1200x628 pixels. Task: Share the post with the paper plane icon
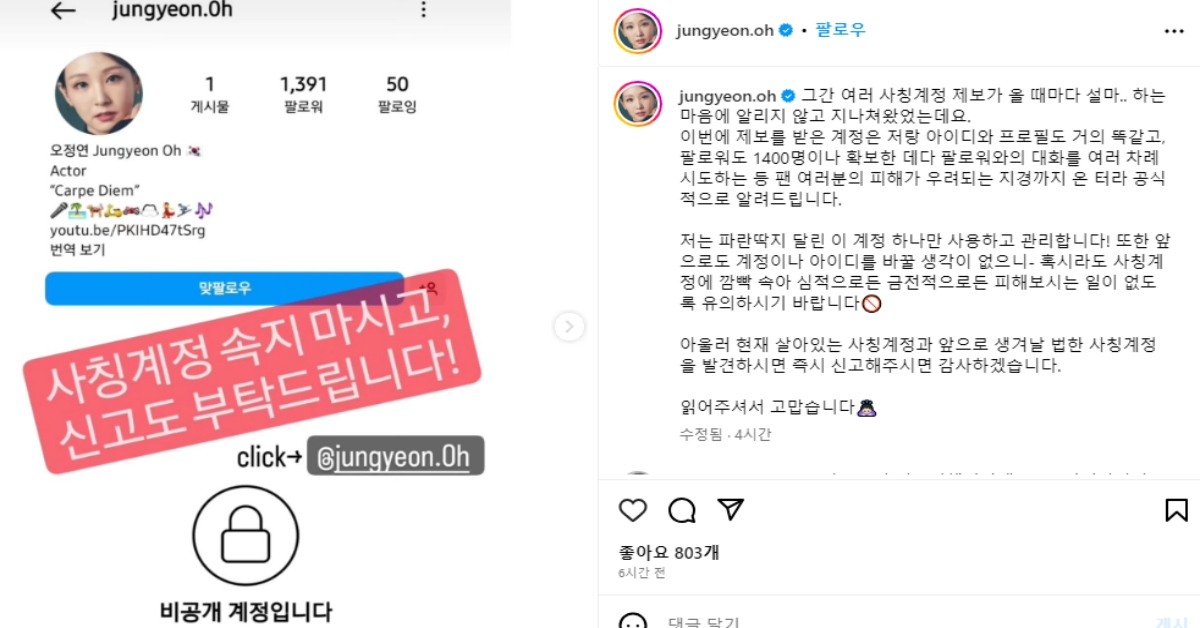tap(732, 509)
